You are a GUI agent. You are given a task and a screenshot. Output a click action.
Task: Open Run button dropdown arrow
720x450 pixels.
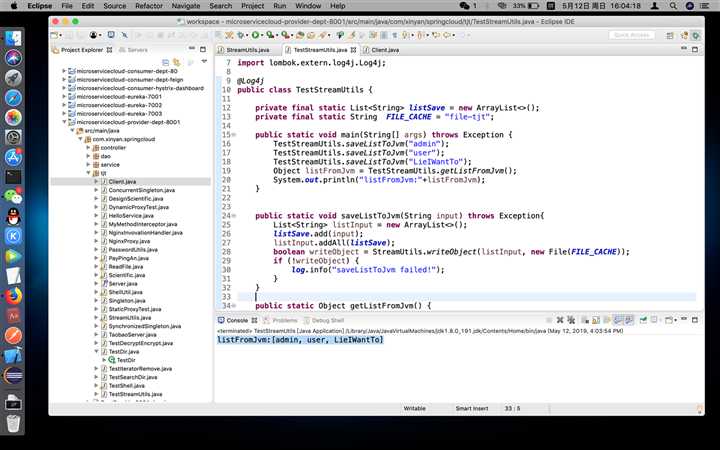click(x=262, y=35)
